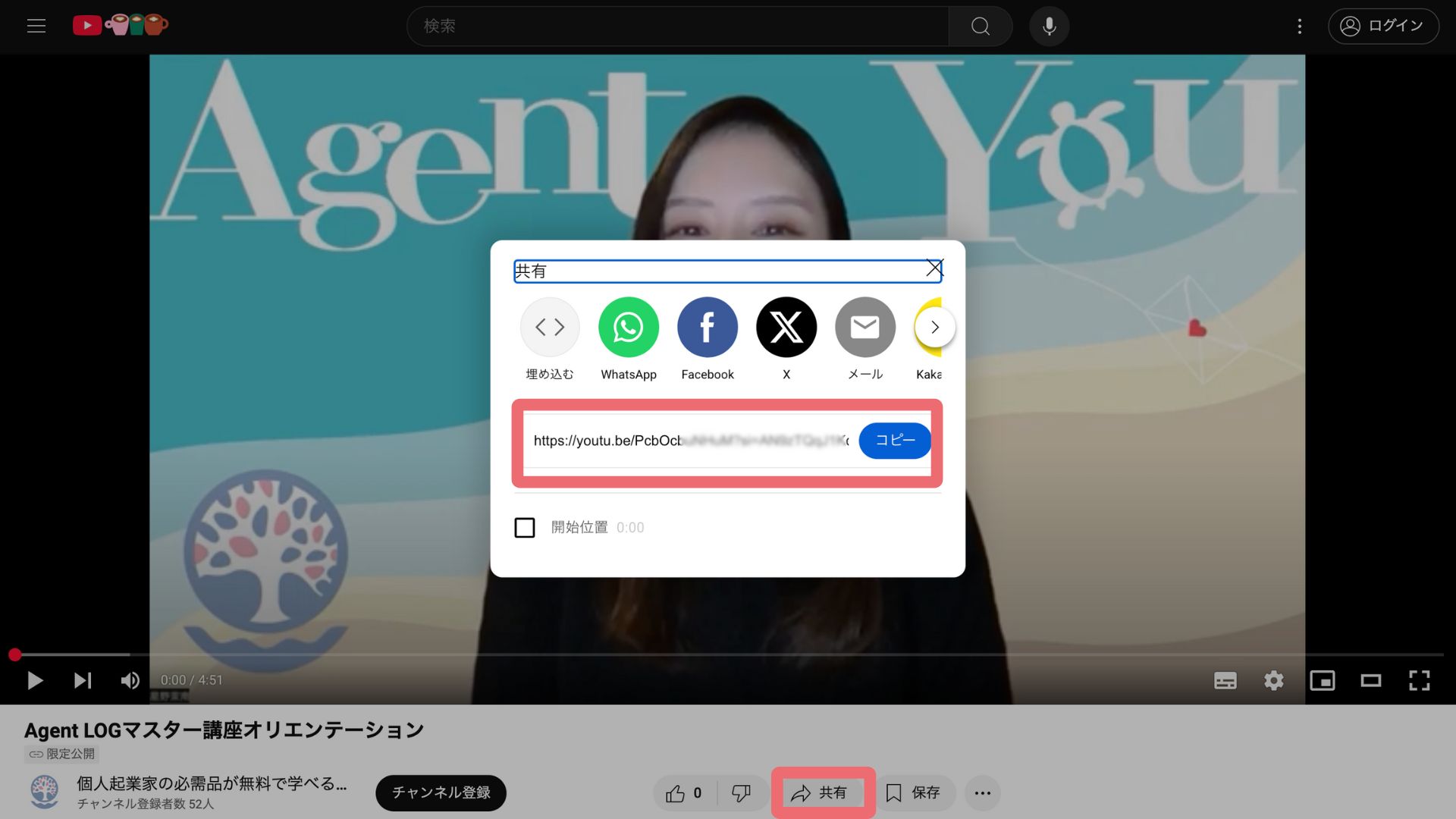Click the search input field
This screenshot has width=1456, height=819.
tap(678, 26)
